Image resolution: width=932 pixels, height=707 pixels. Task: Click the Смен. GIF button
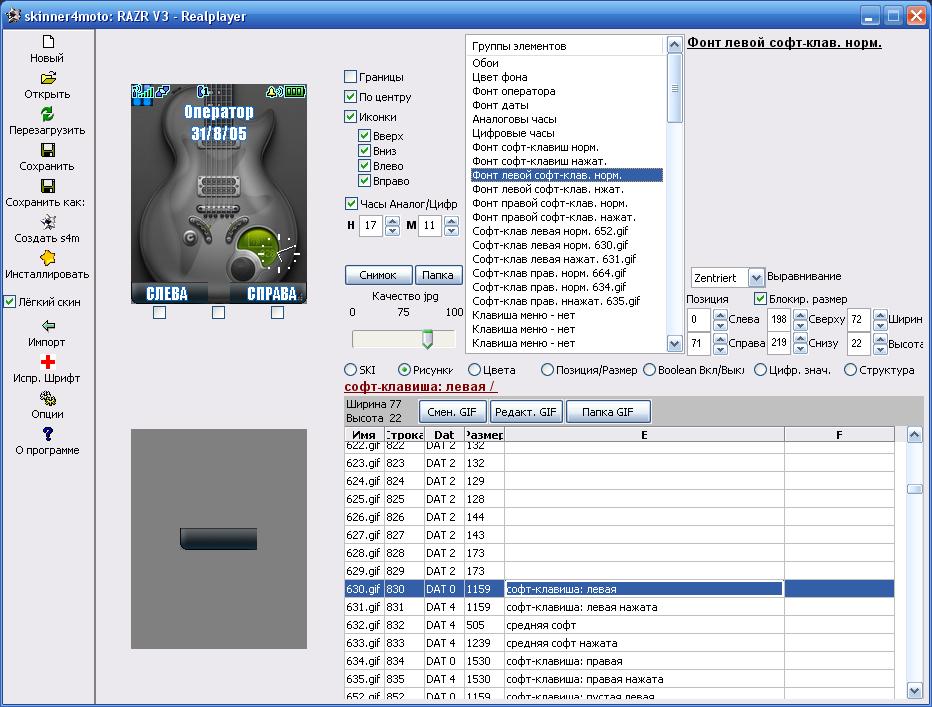tap(452, 411)
